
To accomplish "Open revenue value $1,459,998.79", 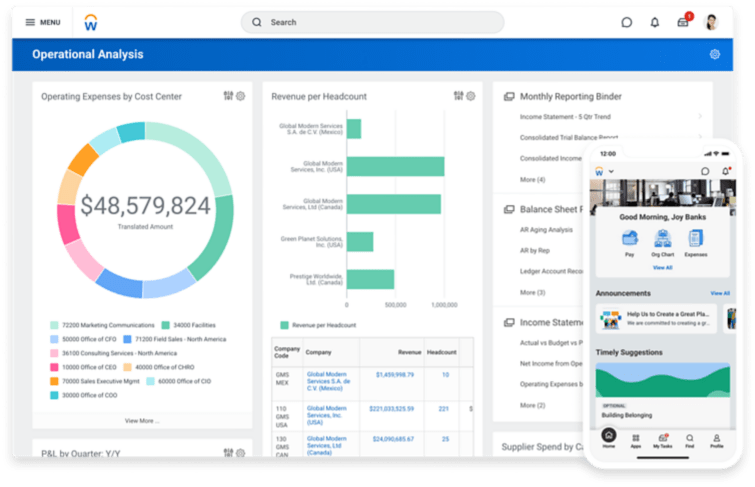I will (x=395, y=374).
